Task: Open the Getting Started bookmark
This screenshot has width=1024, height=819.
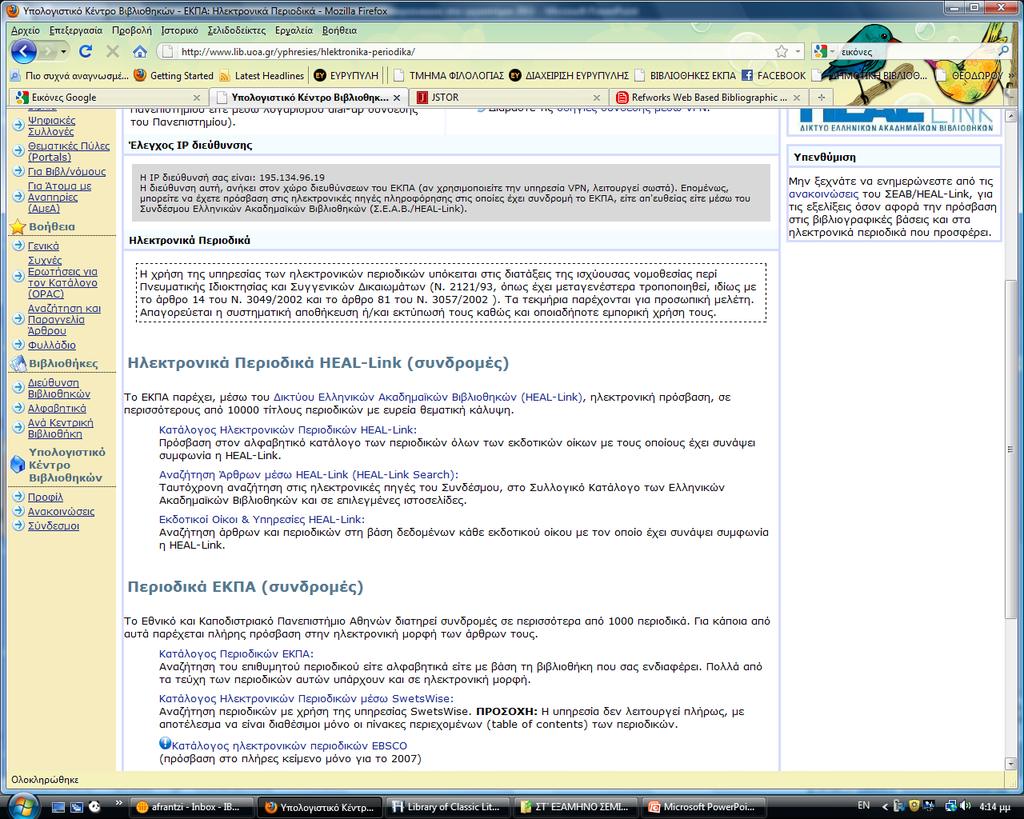Action: (x=174, y=76)
